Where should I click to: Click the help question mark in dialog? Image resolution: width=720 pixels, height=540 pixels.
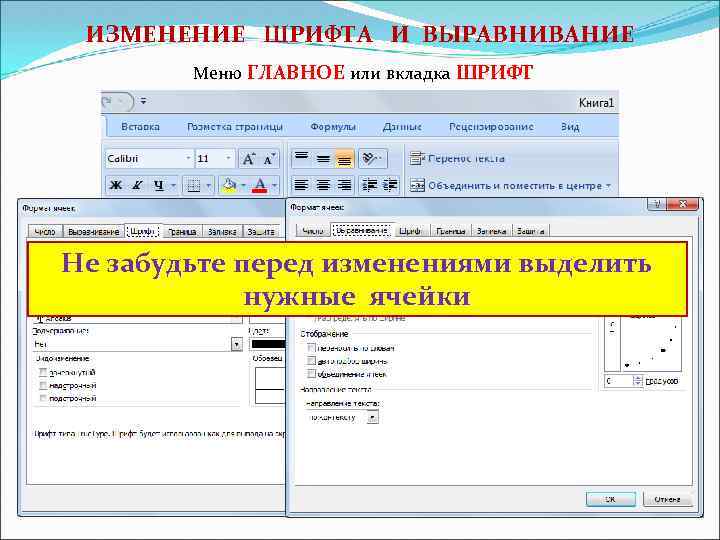[657, 204]
